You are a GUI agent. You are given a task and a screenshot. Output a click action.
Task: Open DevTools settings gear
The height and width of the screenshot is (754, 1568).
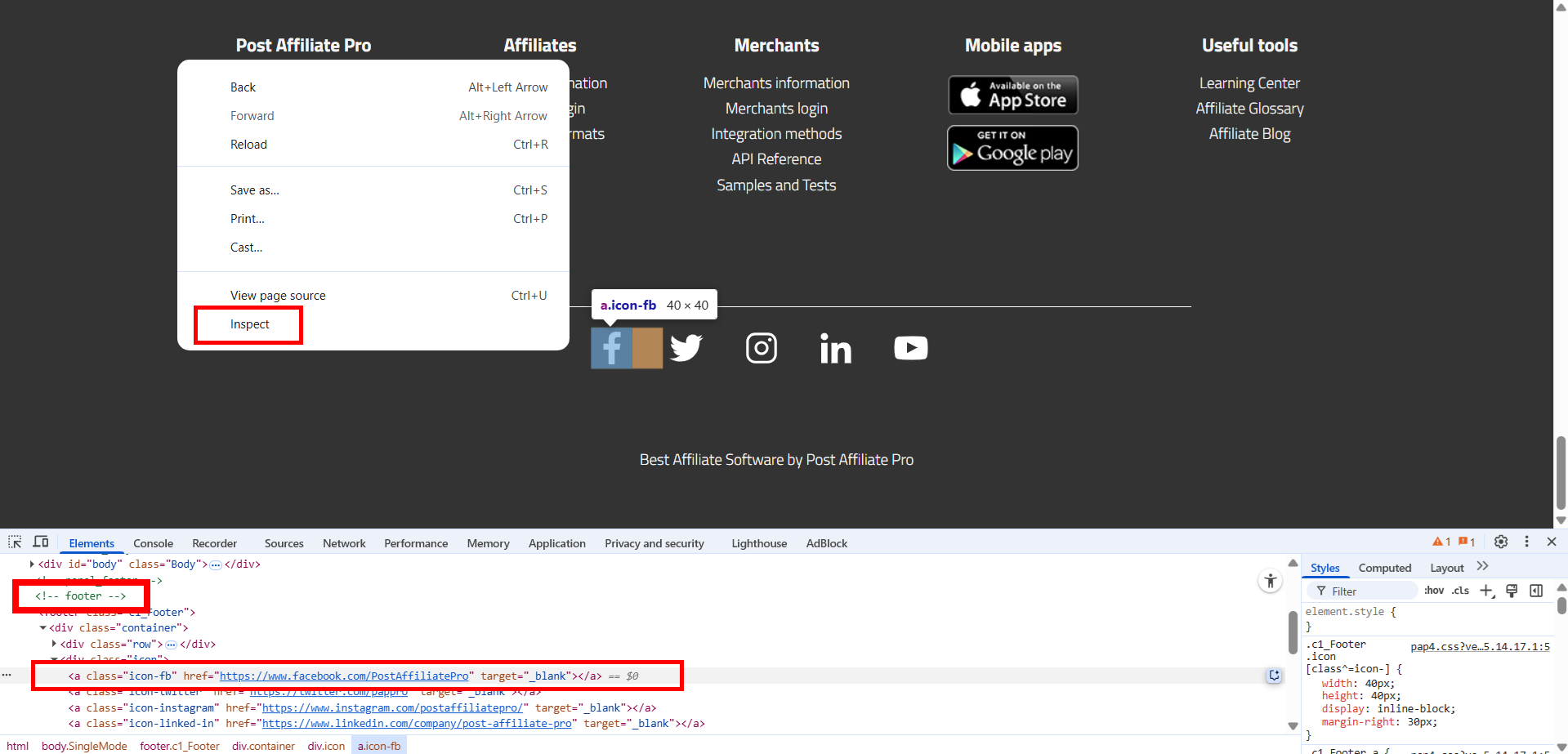(1501, 542)
